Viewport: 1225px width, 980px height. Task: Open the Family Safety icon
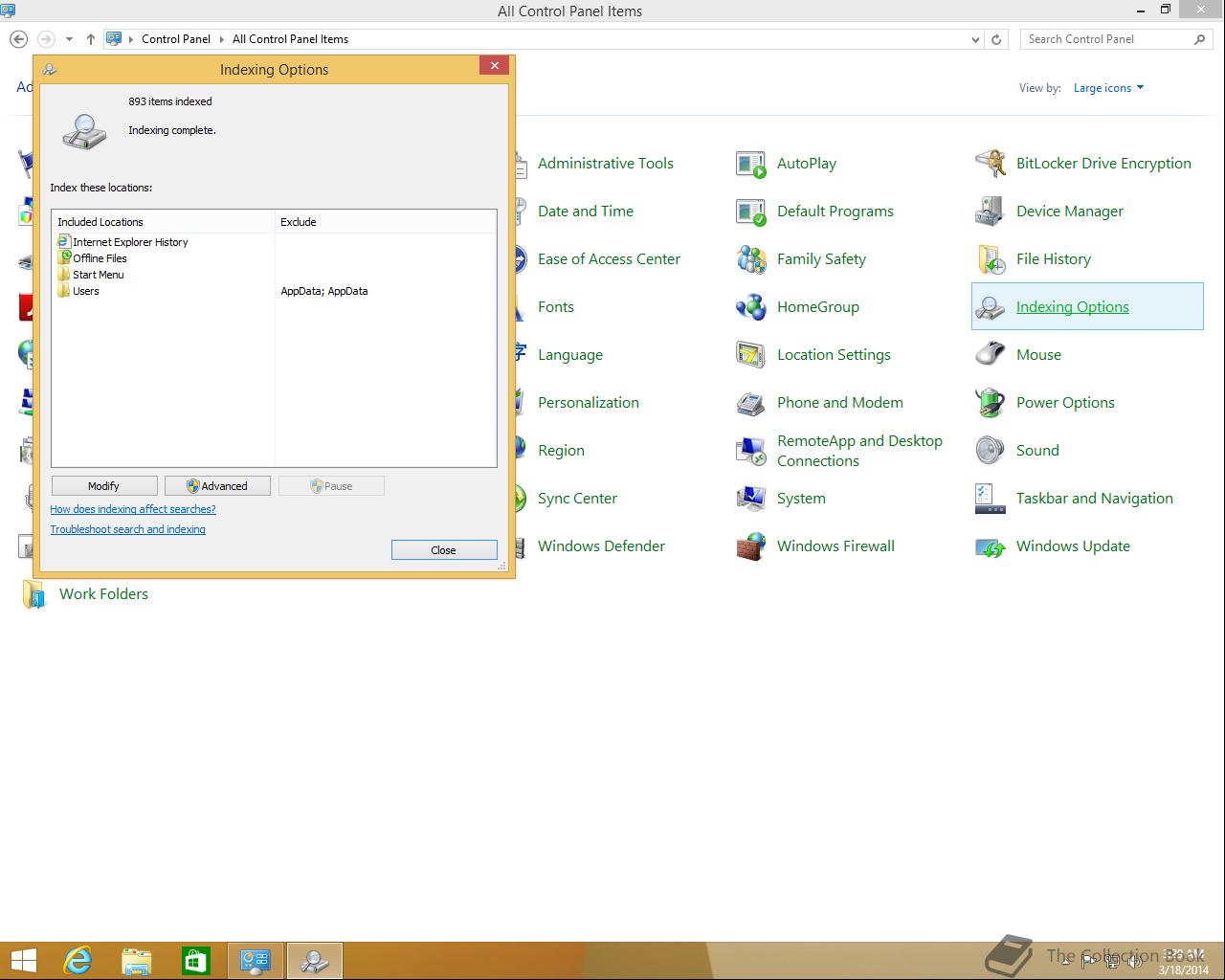tap(751, 259)
